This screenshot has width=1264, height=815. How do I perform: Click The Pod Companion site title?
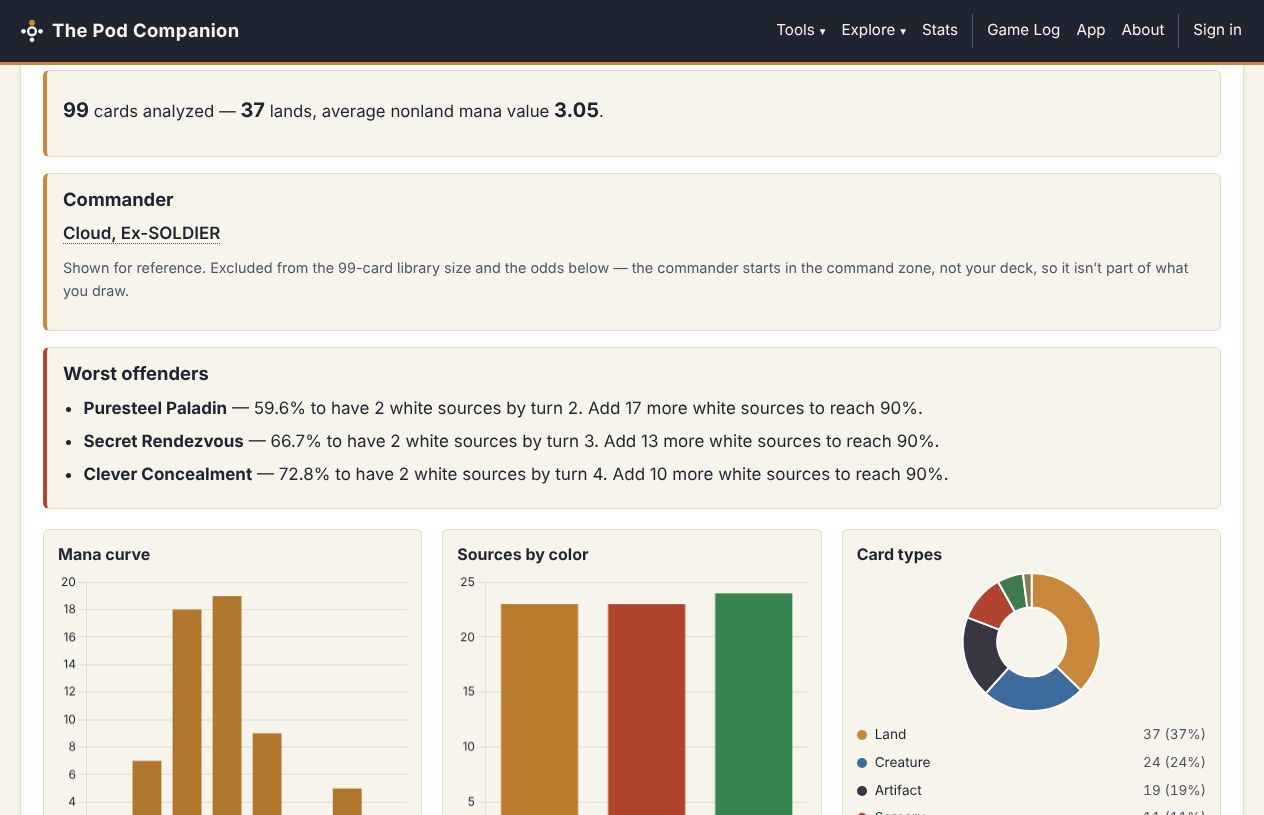(146, 31)
